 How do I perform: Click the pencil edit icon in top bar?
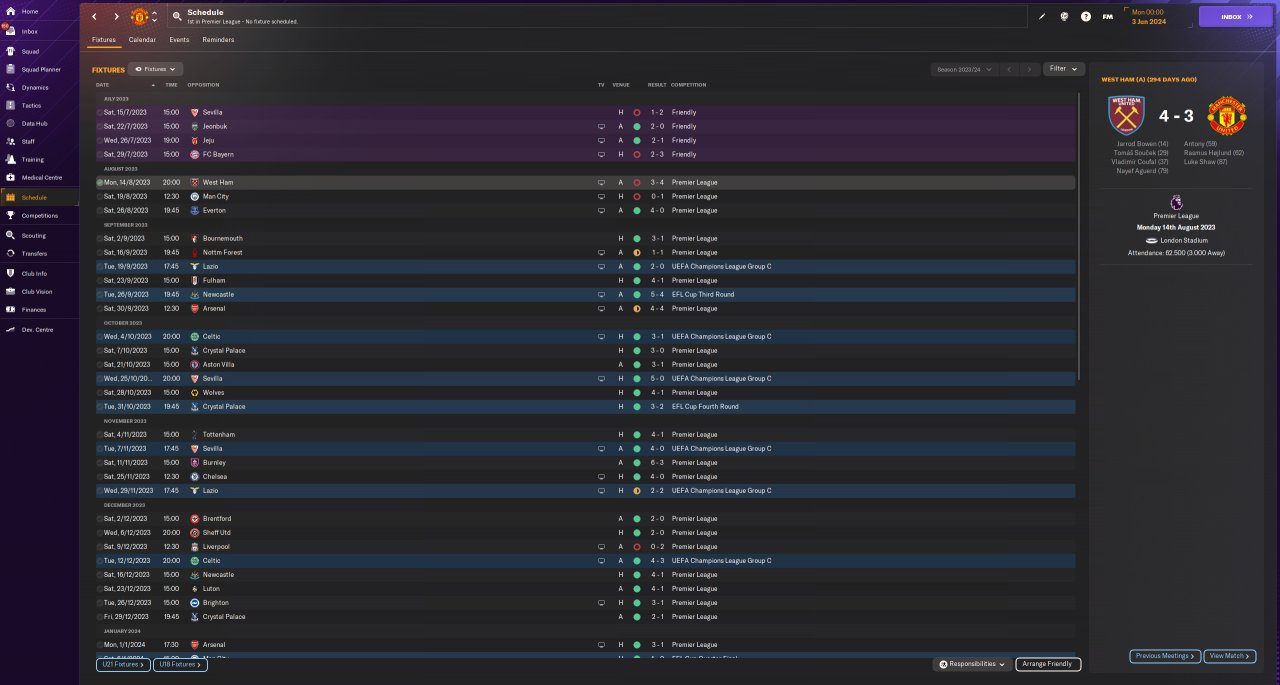point(1041,17)
